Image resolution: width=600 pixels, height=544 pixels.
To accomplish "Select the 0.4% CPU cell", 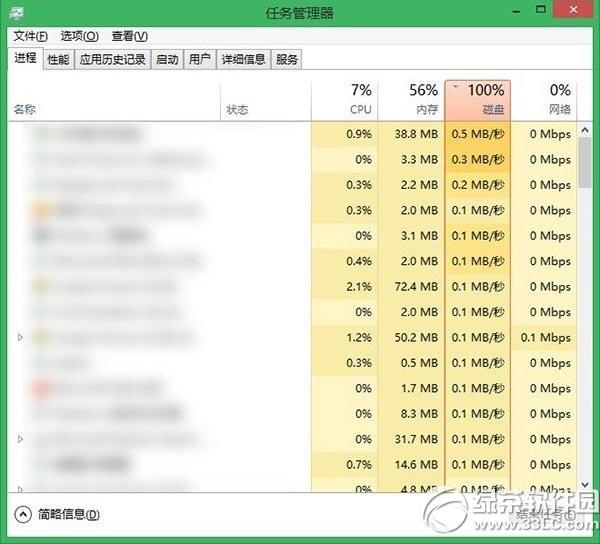I will coord(344,261).
